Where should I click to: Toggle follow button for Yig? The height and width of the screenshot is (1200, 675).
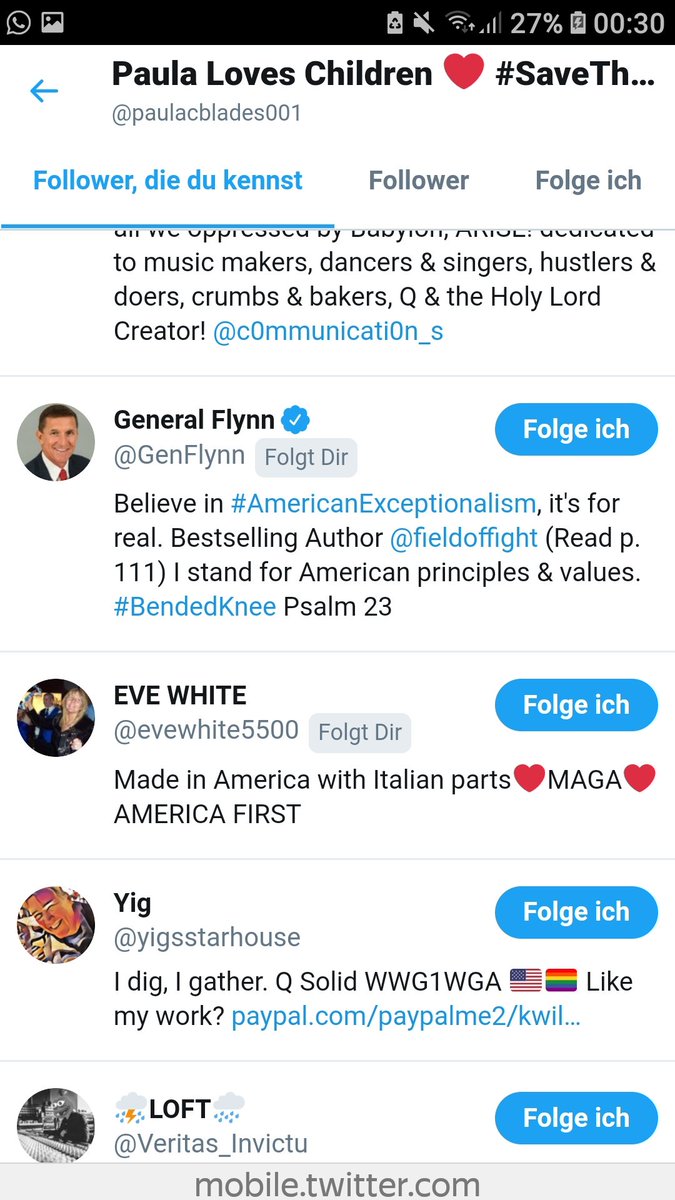click(576, 912)
